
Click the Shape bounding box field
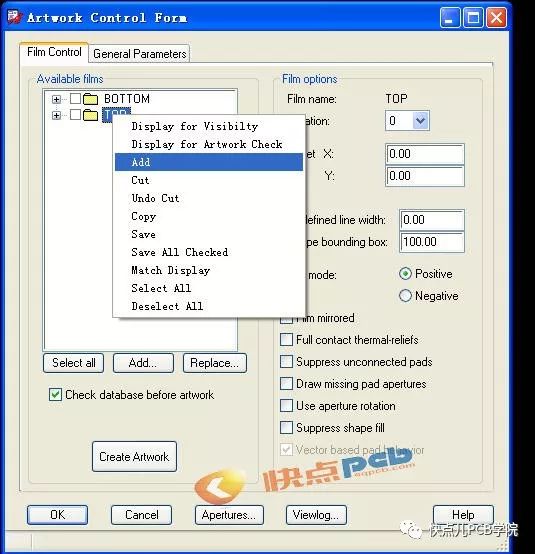point(432,242)
